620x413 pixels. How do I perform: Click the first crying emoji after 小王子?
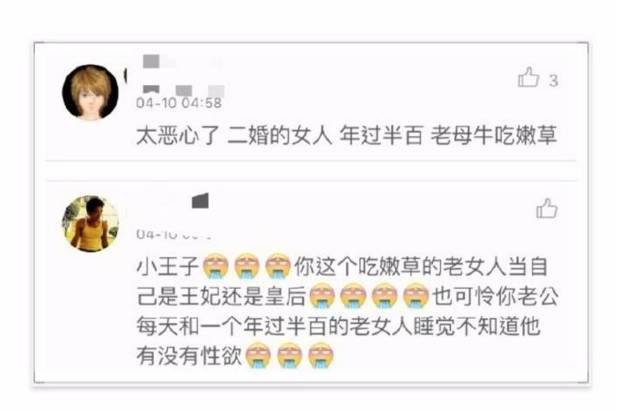click(x=215, y=265)
